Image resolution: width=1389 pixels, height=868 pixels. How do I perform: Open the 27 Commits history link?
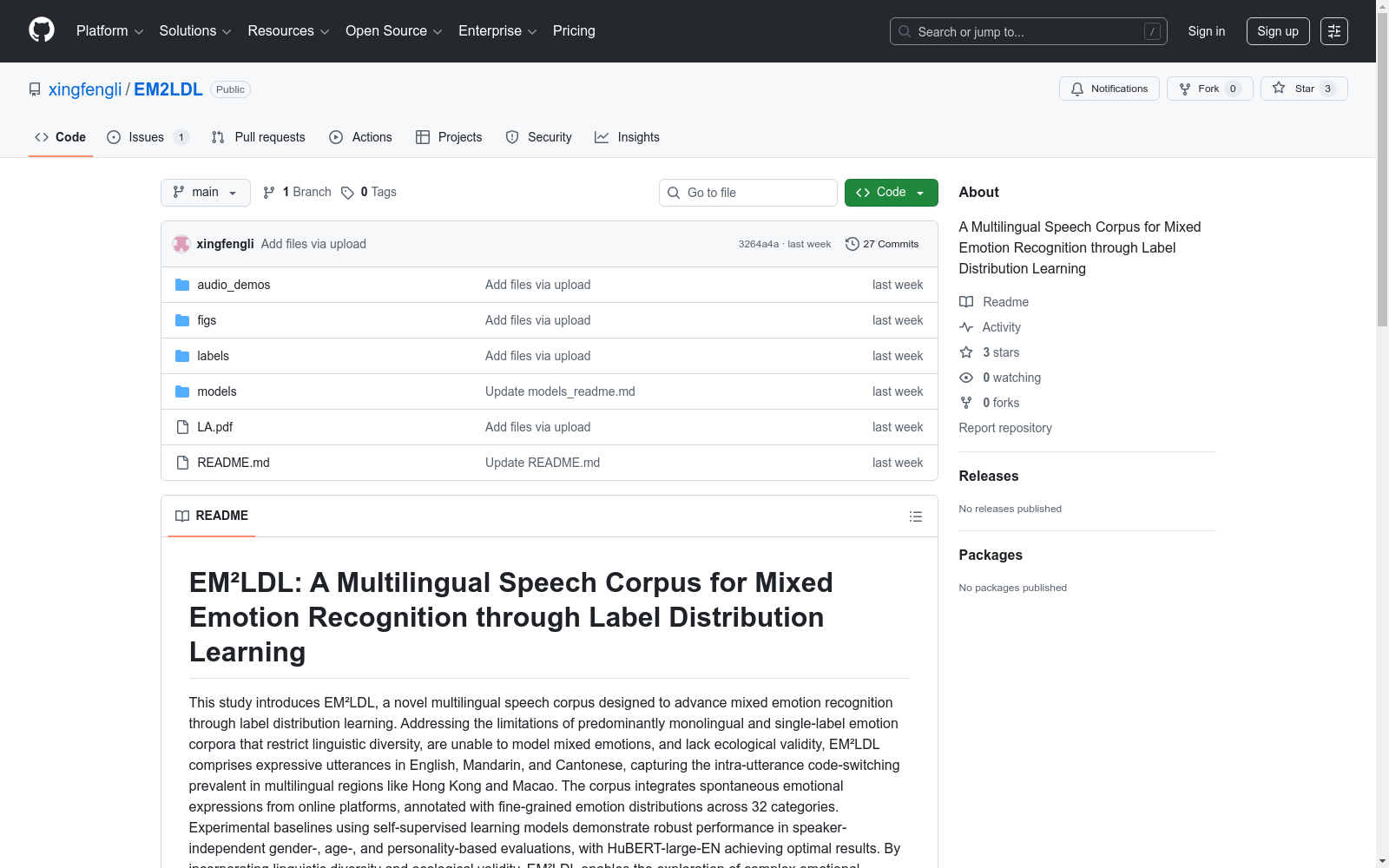pyautogui.click(x=882, y=244)
